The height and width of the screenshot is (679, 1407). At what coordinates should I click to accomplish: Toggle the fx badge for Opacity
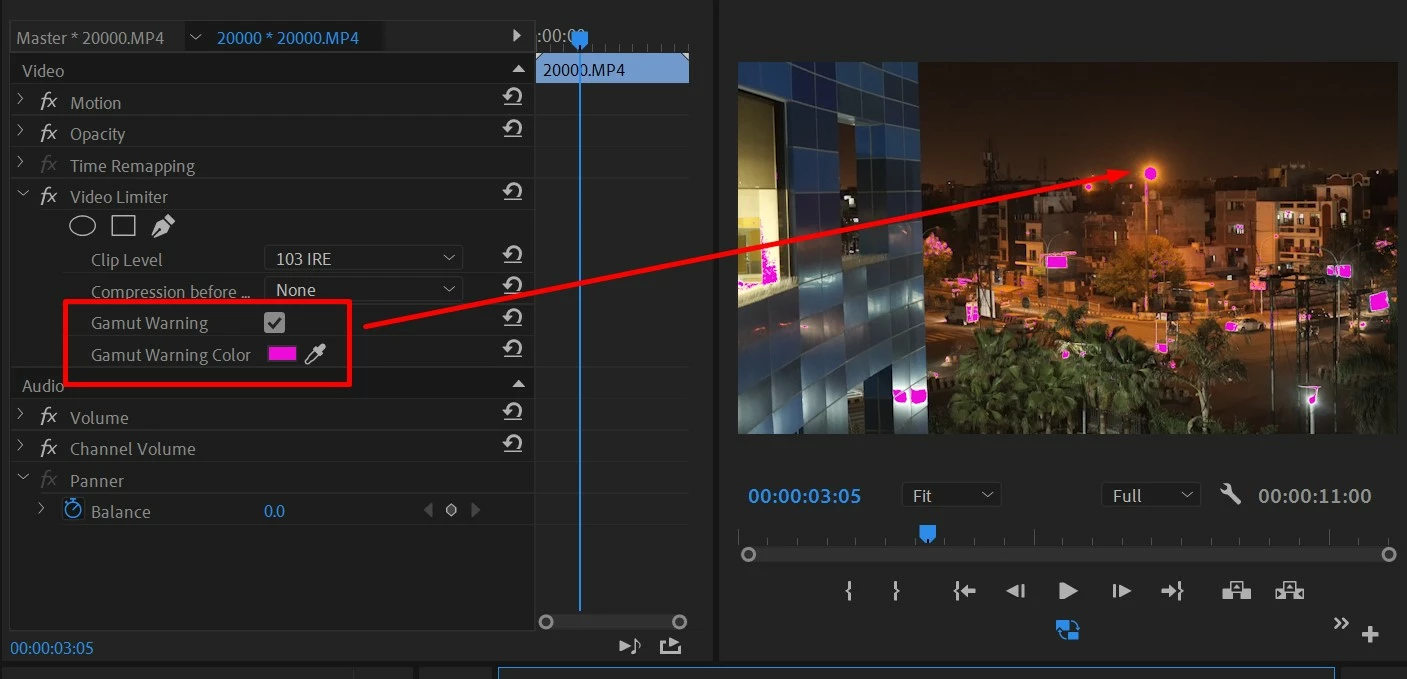click(x=48, y=133)
